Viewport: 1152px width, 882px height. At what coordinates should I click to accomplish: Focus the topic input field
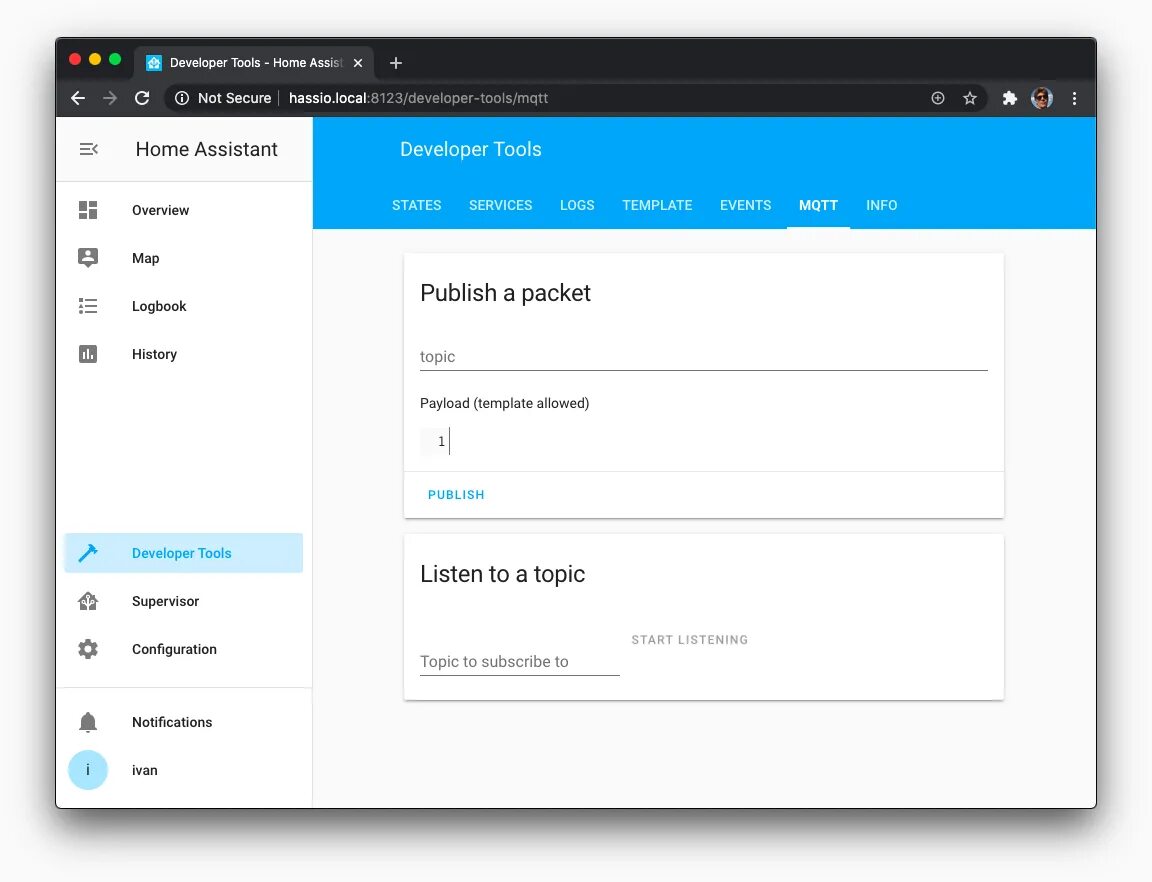point(703,356)
